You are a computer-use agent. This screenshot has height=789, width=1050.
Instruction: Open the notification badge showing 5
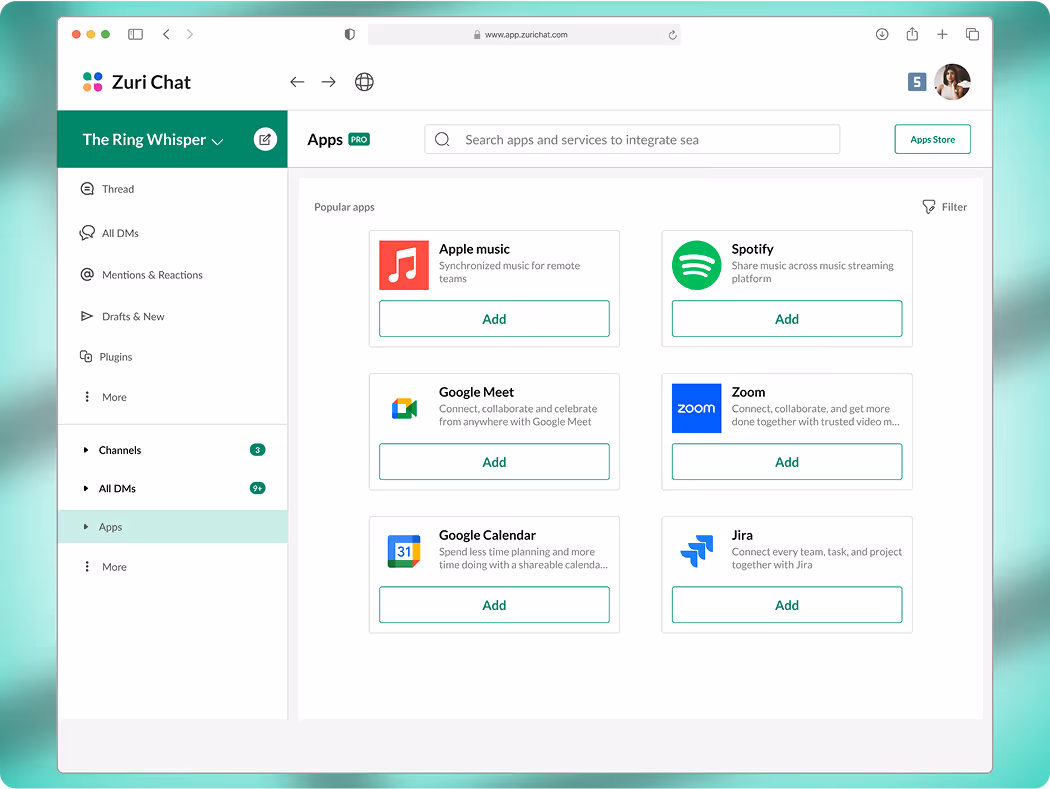tap(917, 82)
